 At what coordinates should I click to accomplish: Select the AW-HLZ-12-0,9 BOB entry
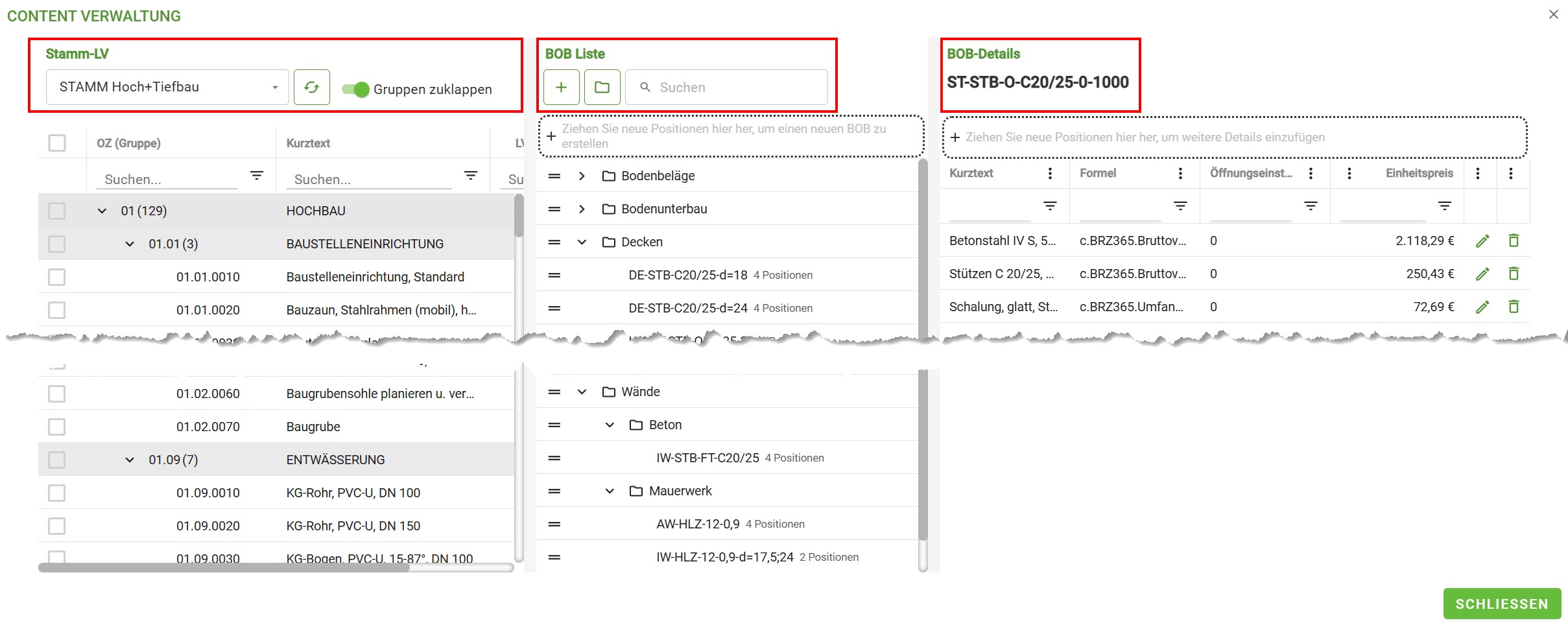click(698, 525)
